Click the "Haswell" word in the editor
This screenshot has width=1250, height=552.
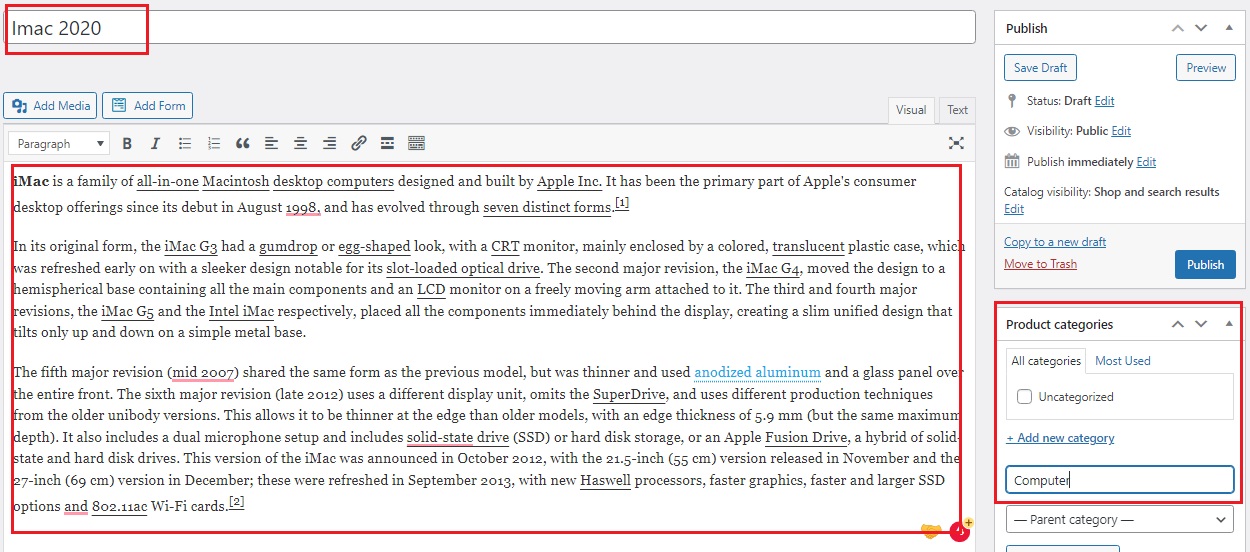(605, 480)
